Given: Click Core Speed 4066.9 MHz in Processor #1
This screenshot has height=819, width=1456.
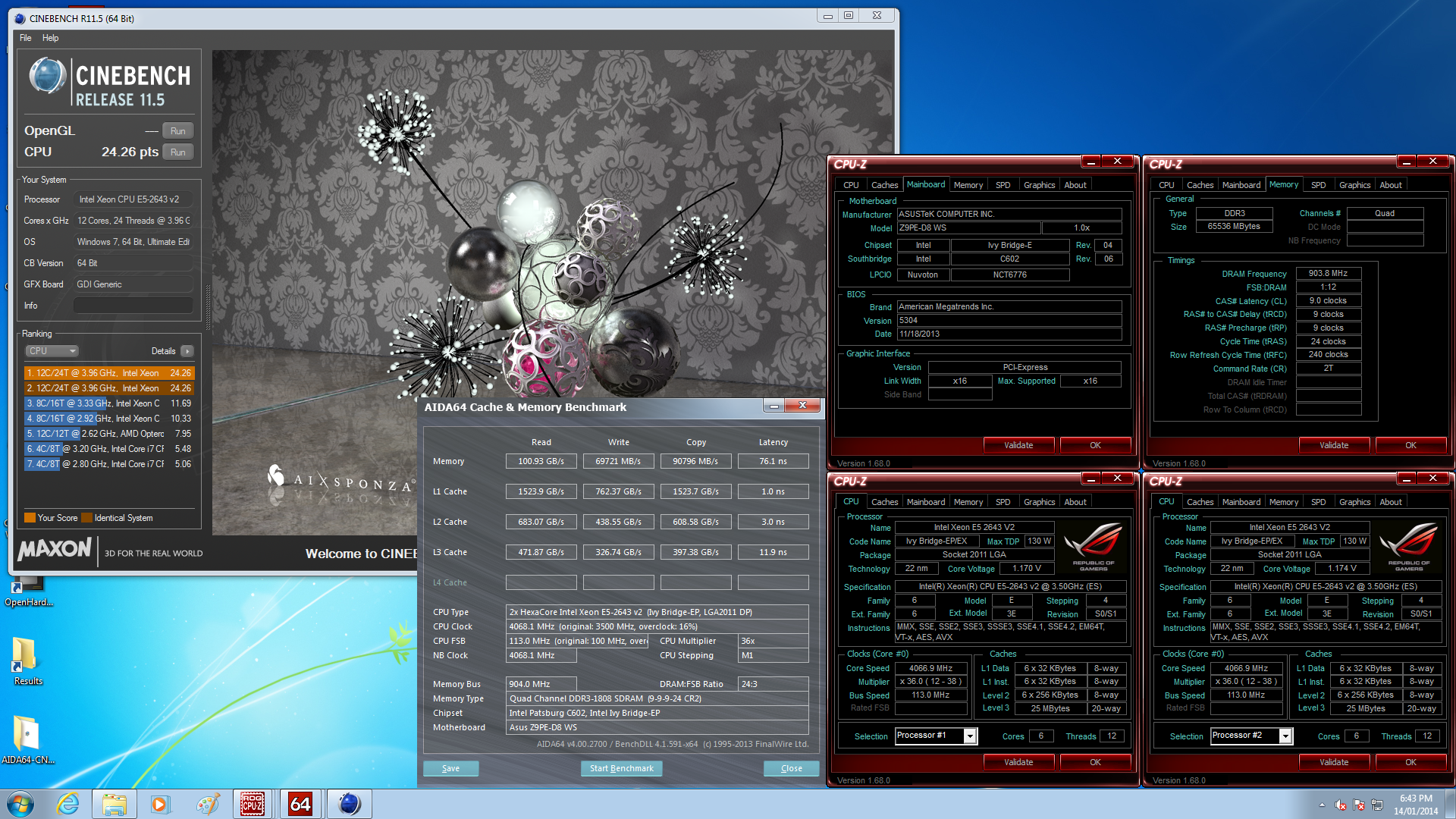Looking at the screenshot, I should click(930, 668).
